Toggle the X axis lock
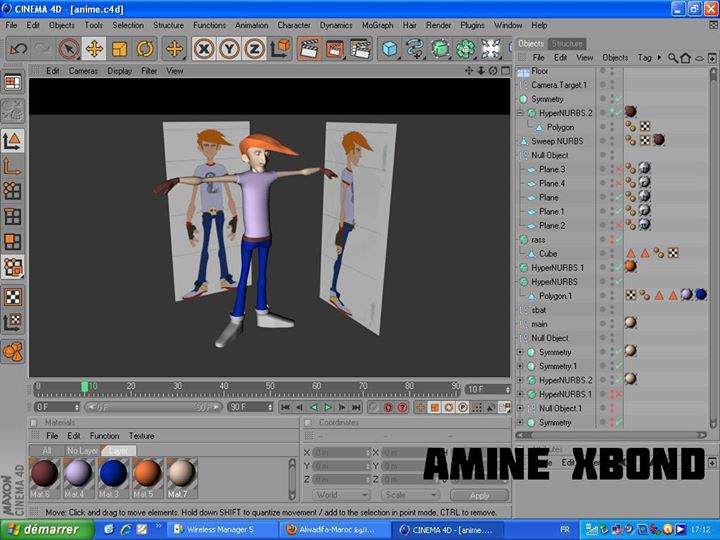The height and width of the screenshot is (540, 720). click(x=204, y=48)
